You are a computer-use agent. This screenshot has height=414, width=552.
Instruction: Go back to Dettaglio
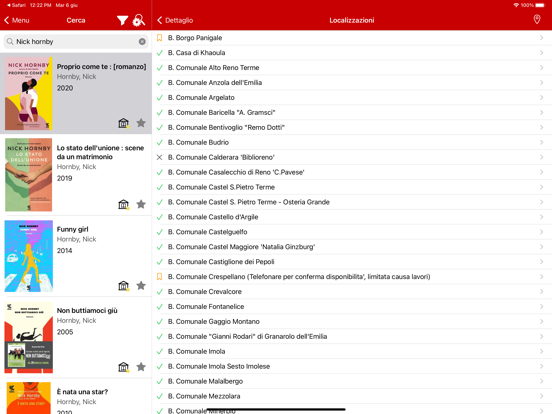tap(175, 20)
